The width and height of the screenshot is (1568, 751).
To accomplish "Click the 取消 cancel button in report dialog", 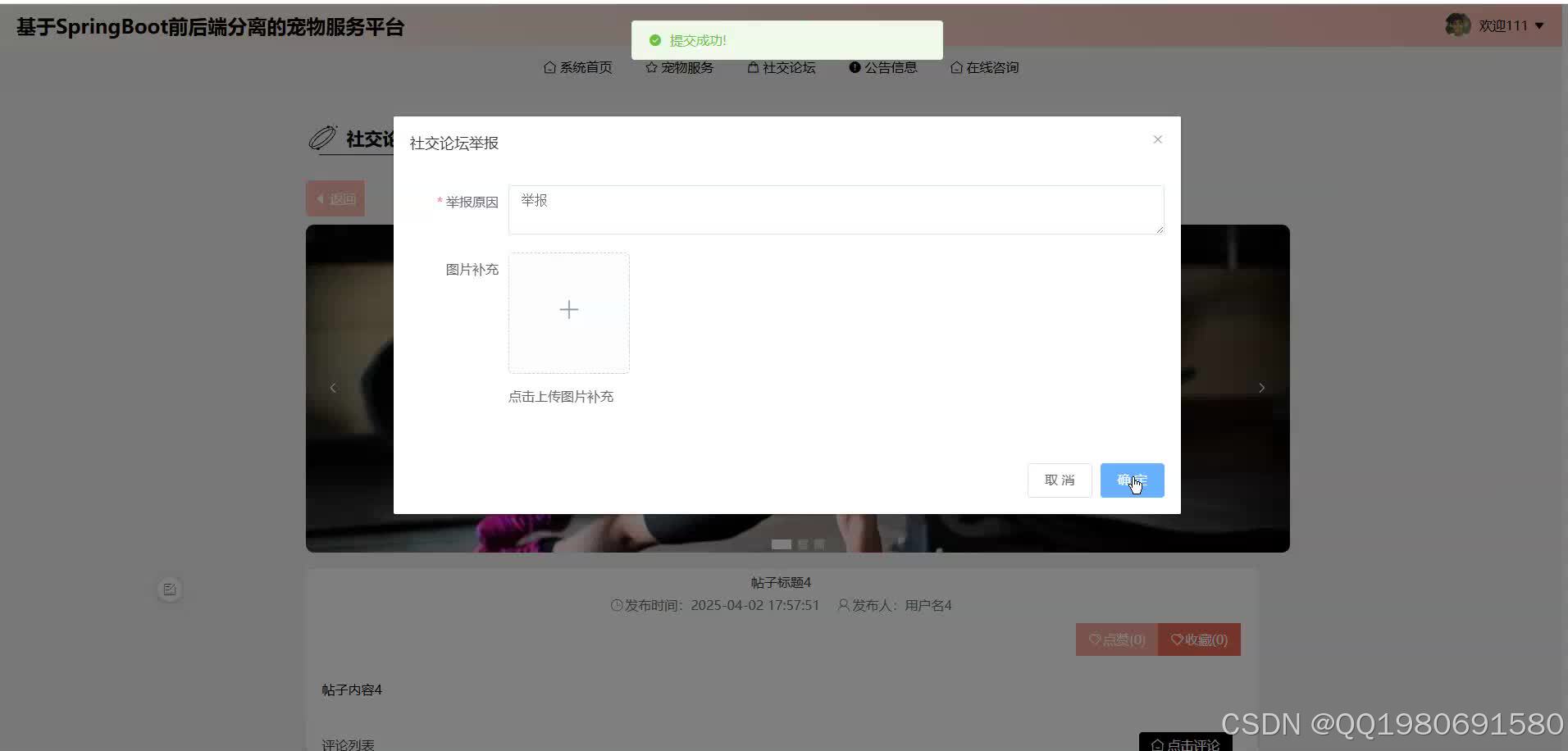I will (1059, 480).
